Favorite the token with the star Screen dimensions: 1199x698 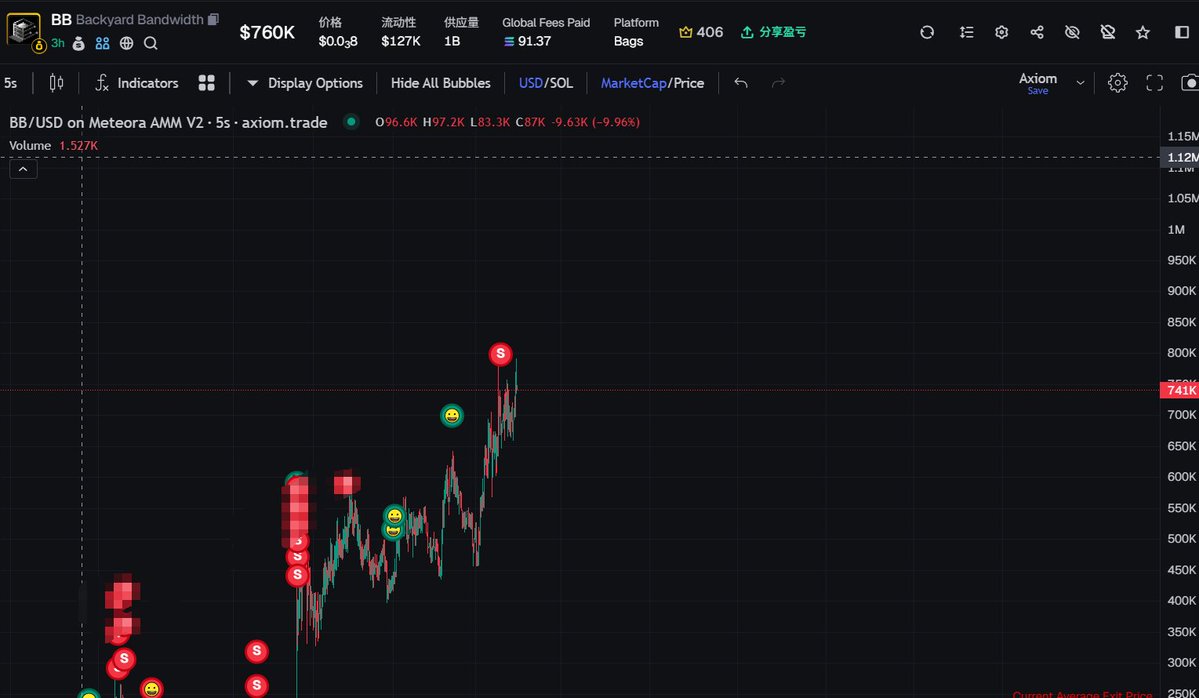[x=1142, y=32]
